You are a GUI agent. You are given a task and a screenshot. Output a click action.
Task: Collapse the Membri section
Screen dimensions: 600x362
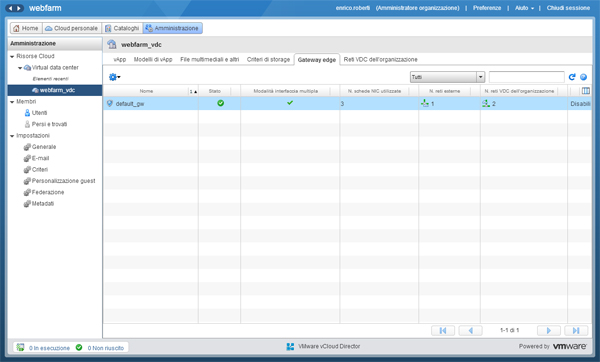[x=12, y=102]
